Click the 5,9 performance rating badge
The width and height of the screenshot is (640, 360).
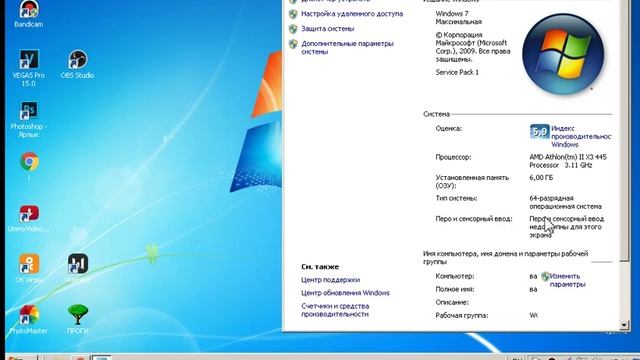(x=539, y=131)
